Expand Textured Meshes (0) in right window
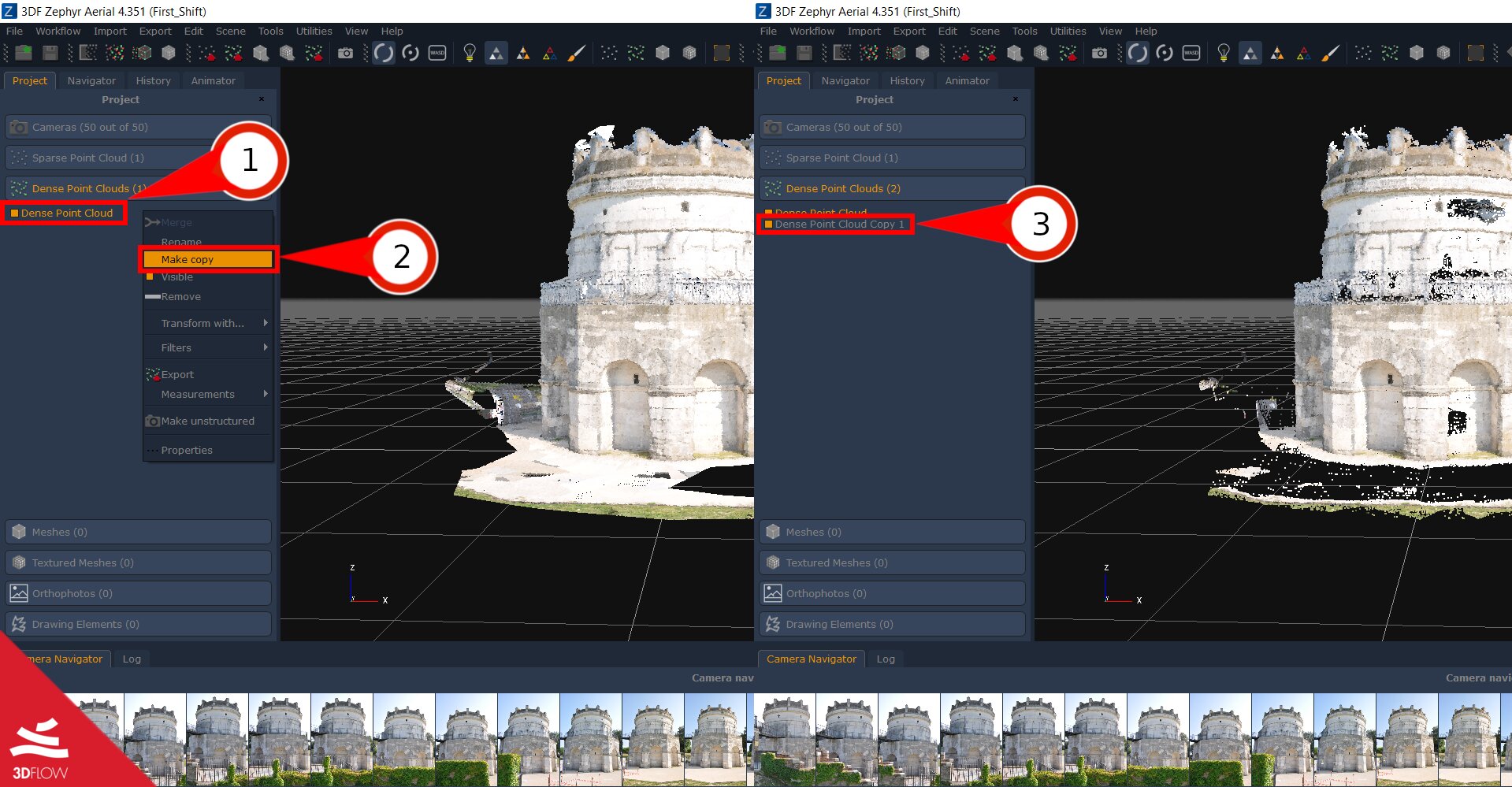 (x=892, y=562)
